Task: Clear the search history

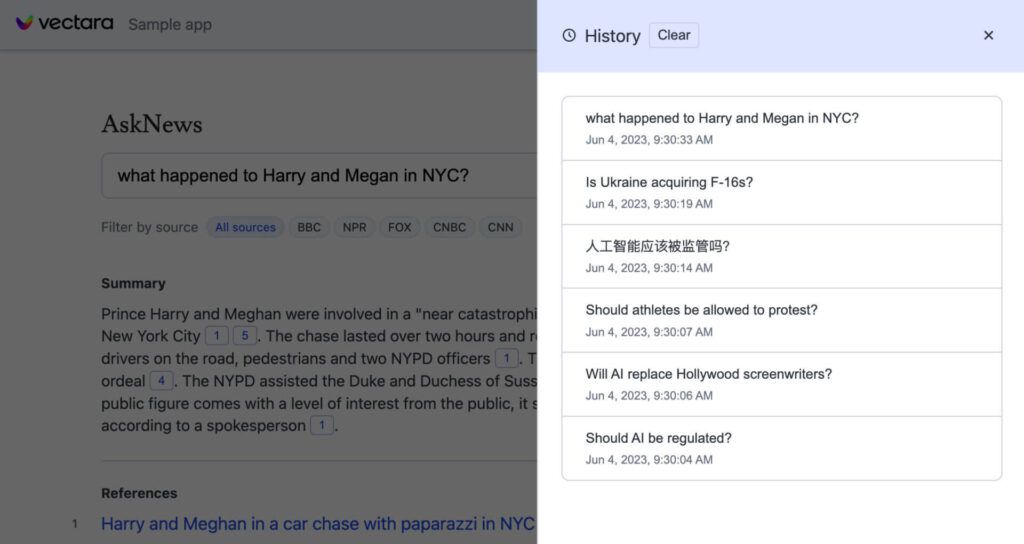Action: (673, 36)
